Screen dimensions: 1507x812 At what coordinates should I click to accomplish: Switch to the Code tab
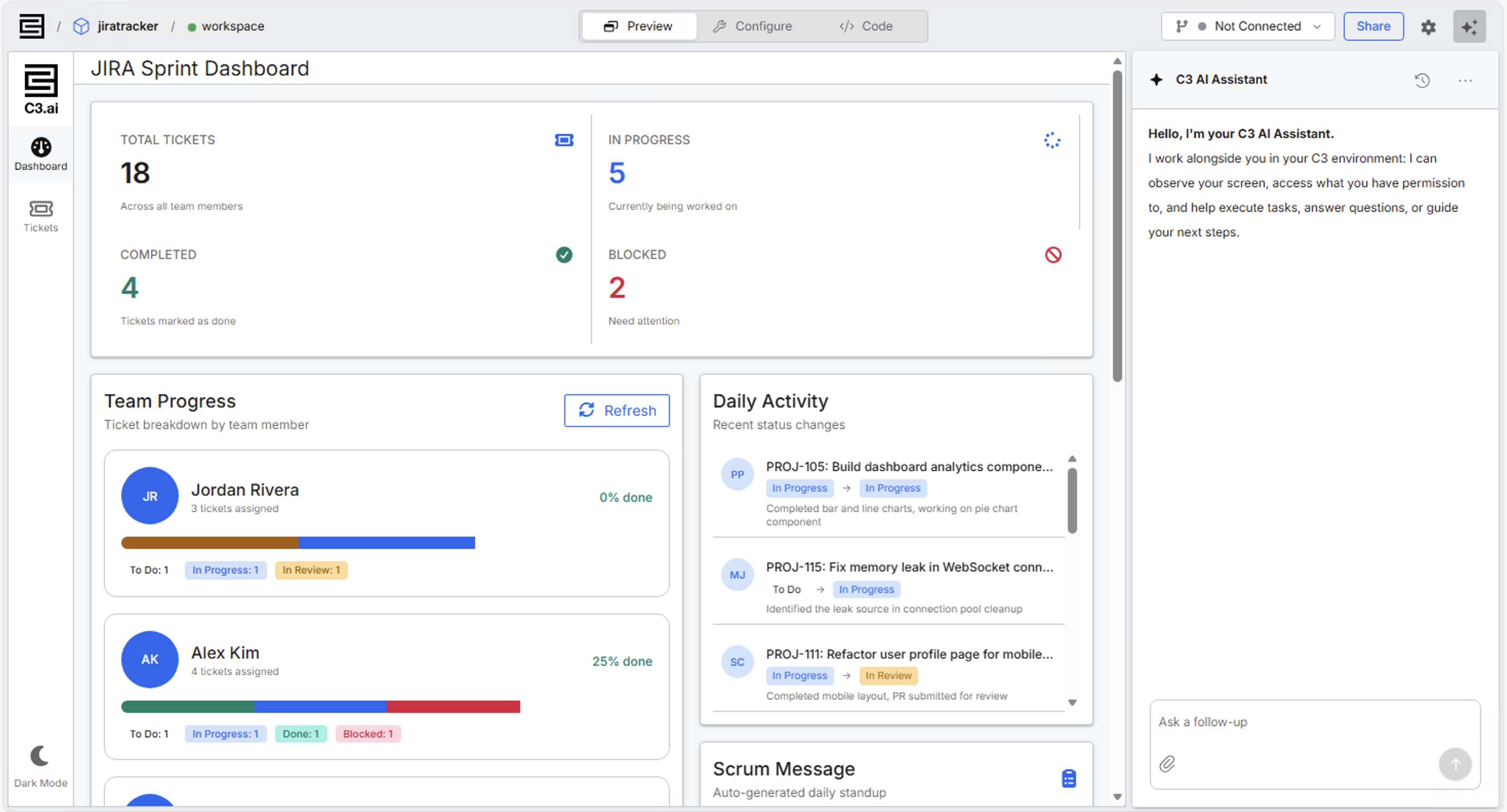click(866, 26)
